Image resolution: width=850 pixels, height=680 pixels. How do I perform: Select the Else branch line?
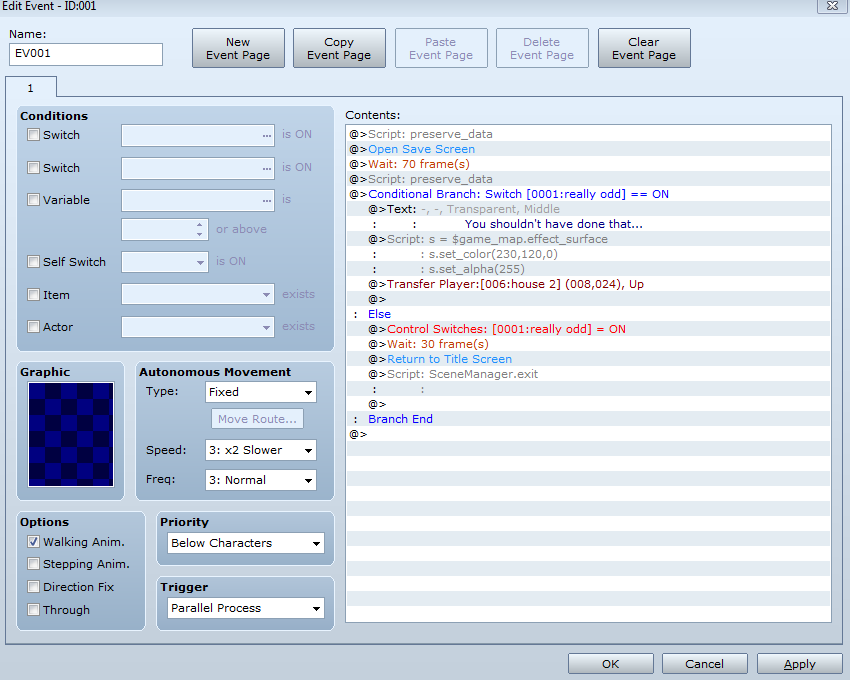pos(588,314)
